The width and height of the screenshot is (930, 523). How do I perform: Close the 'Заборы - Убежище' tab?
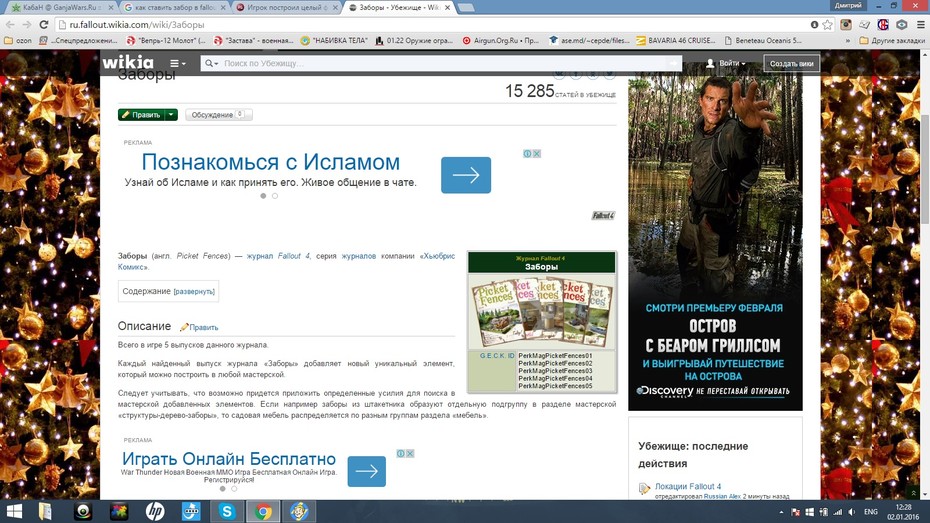click(x=447, y=8)
